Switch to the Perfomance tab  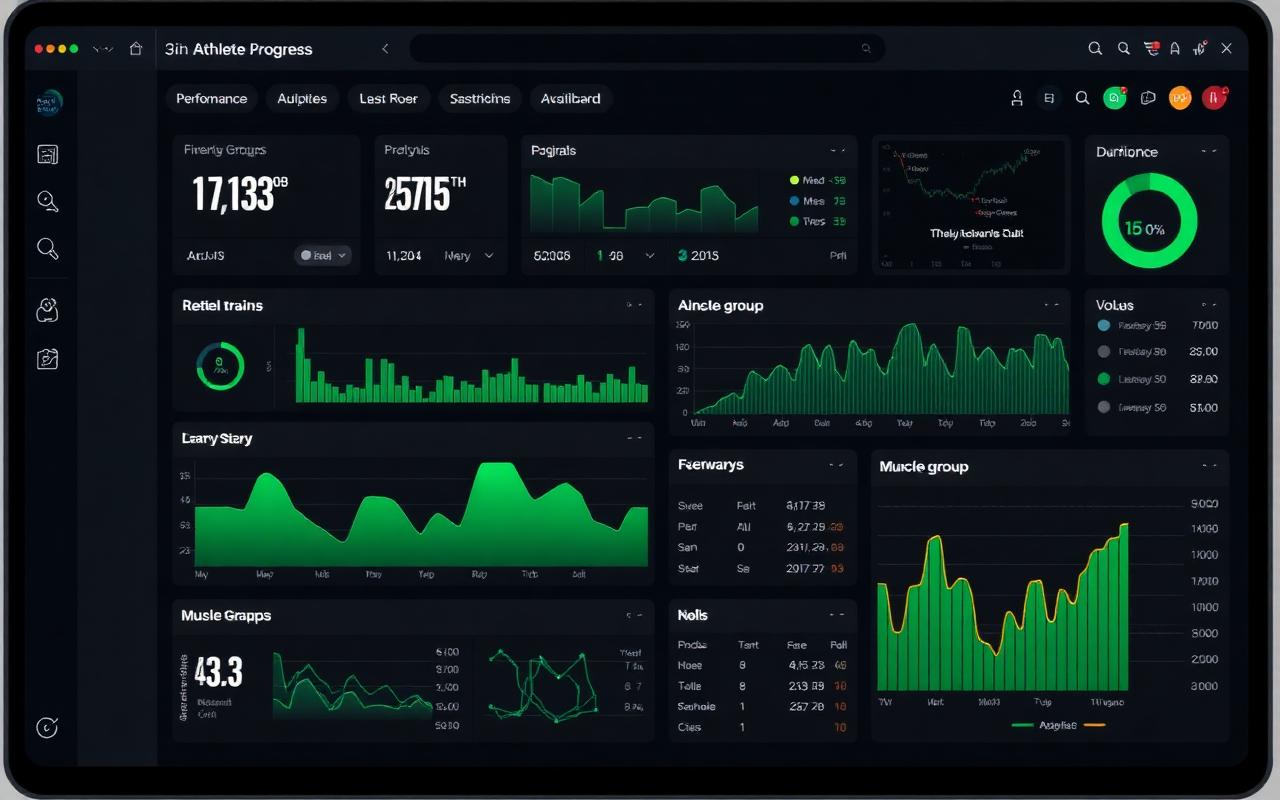point(212,98)
